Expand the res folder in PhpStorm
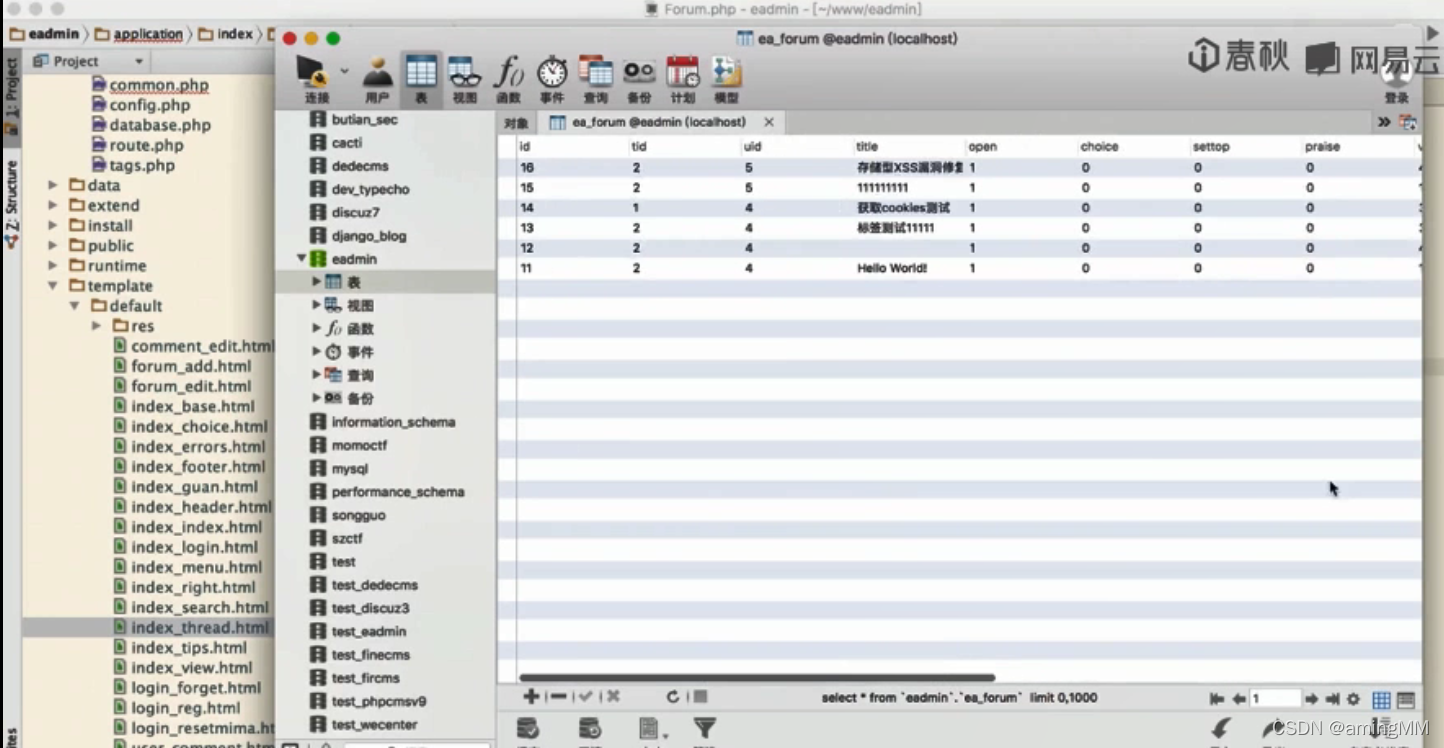 96,326
